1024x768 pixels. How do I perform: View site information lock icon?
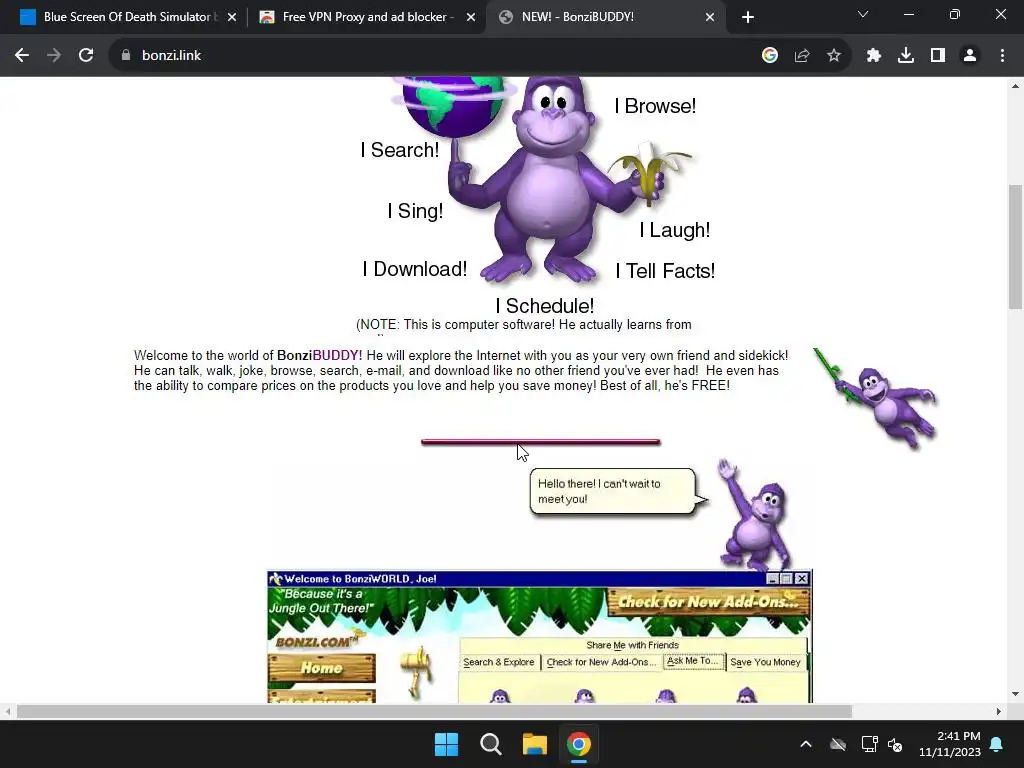(x=126, y=56)
